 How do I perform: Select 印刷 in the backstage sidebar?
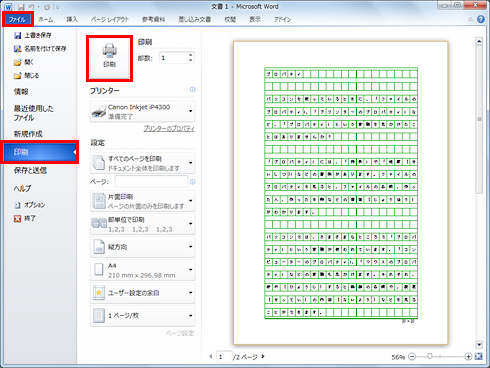pos(40,152)
